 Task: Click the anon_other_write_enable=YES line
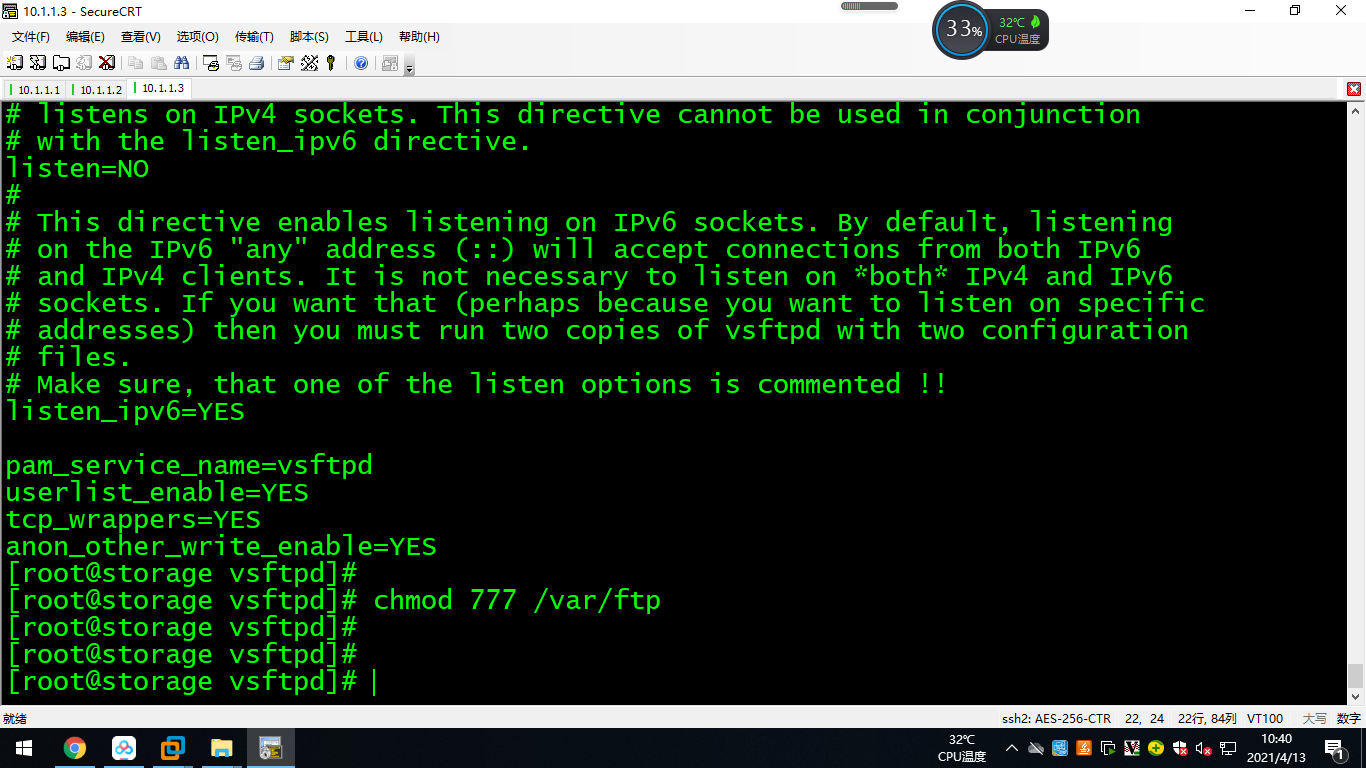tap(221, 546)
